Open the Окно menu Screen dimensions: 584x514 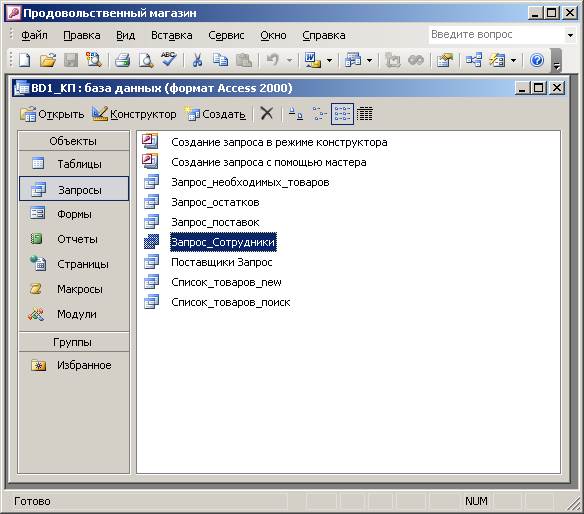pos(273,35)
